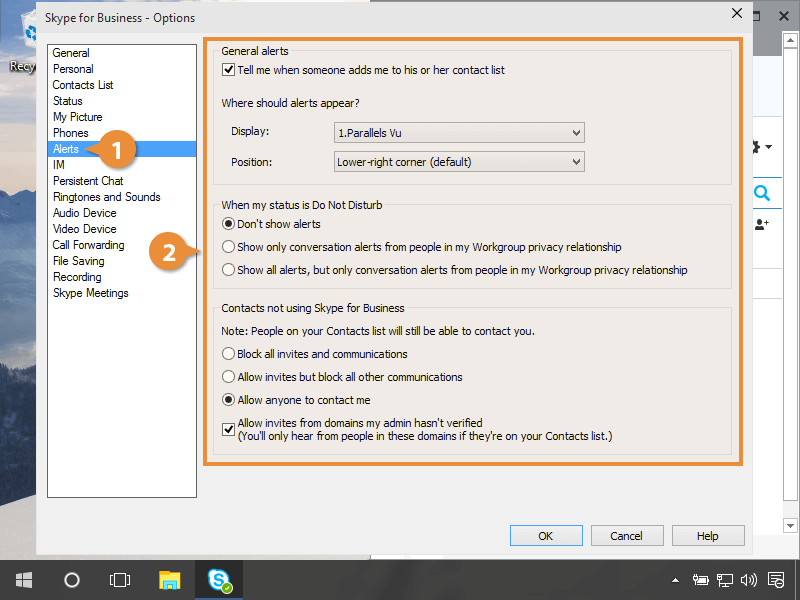Click the OK button
The height and width of the screenshot is (600, 800).
(545, 536)
